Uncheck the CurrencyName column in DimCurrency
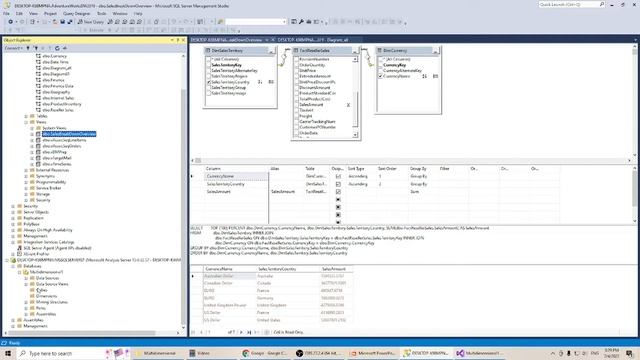The height and width of the screenshot is (360, 640). [x=380, y=76]
